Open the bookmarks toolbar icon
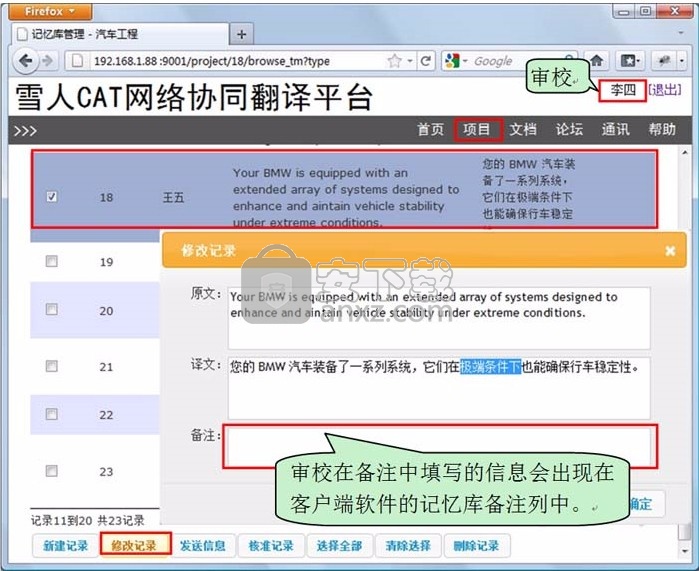Image resolution: width=699 pixels, height=571 pixels. click(627, 61)
